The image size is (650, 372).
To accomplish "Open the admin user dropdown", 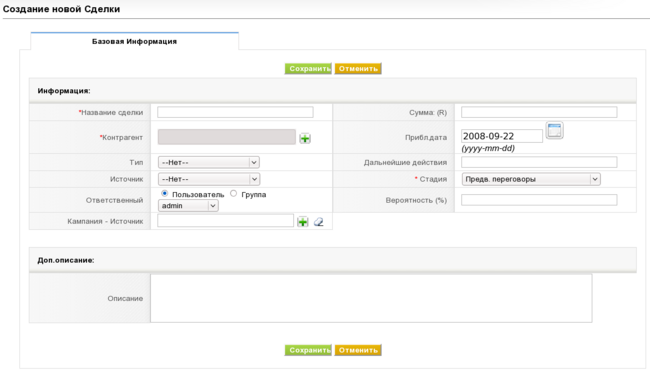I will (188, 206).
